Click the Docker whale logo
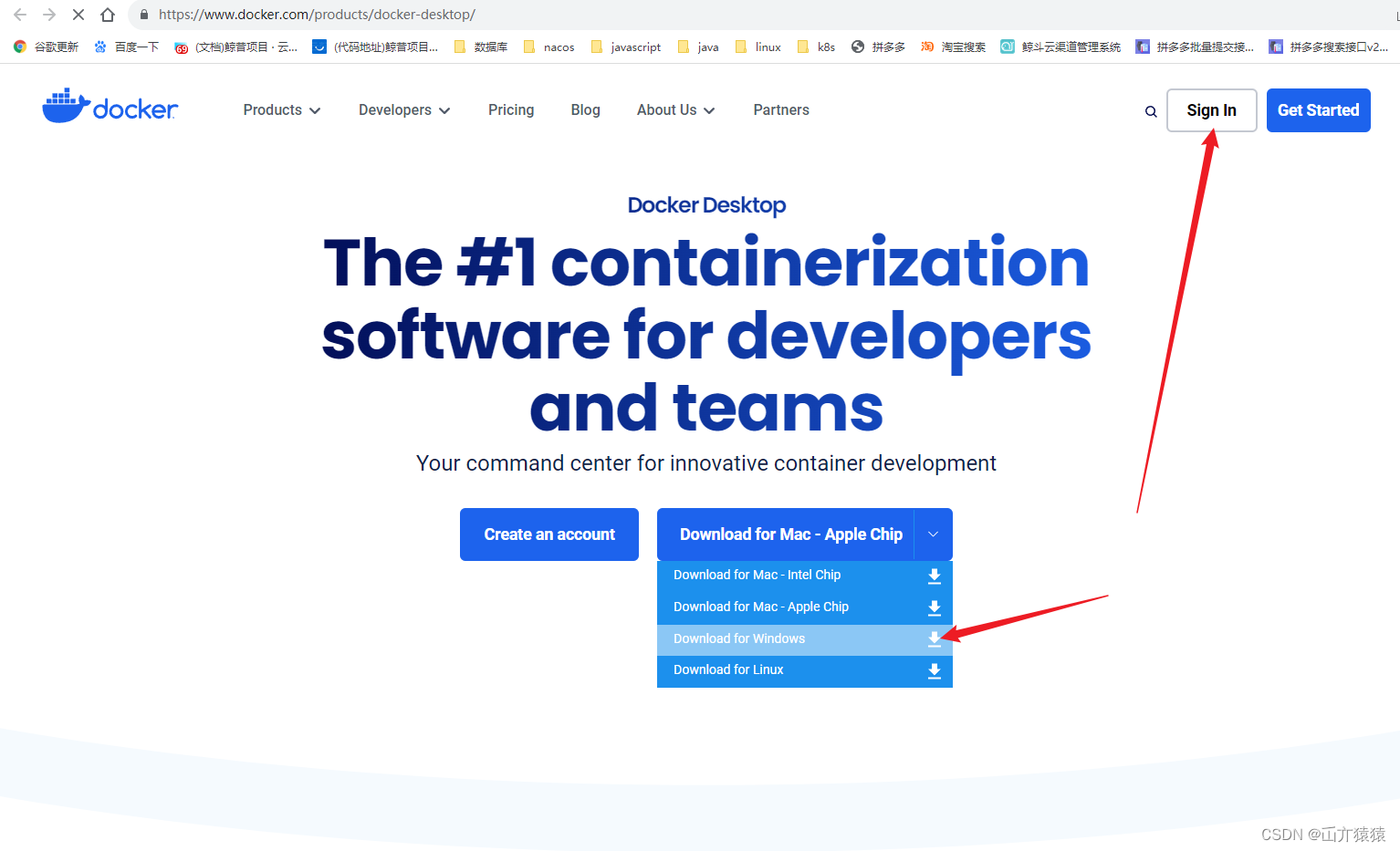Screen dimensions: 1400x851 (110, 108)
